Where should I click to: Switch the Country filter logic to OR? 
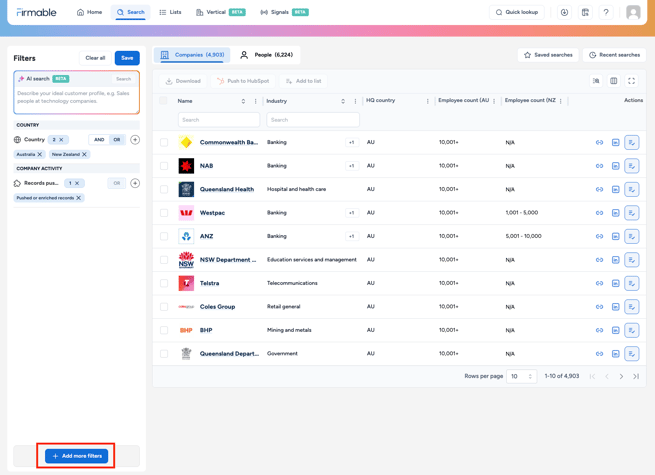117,140
